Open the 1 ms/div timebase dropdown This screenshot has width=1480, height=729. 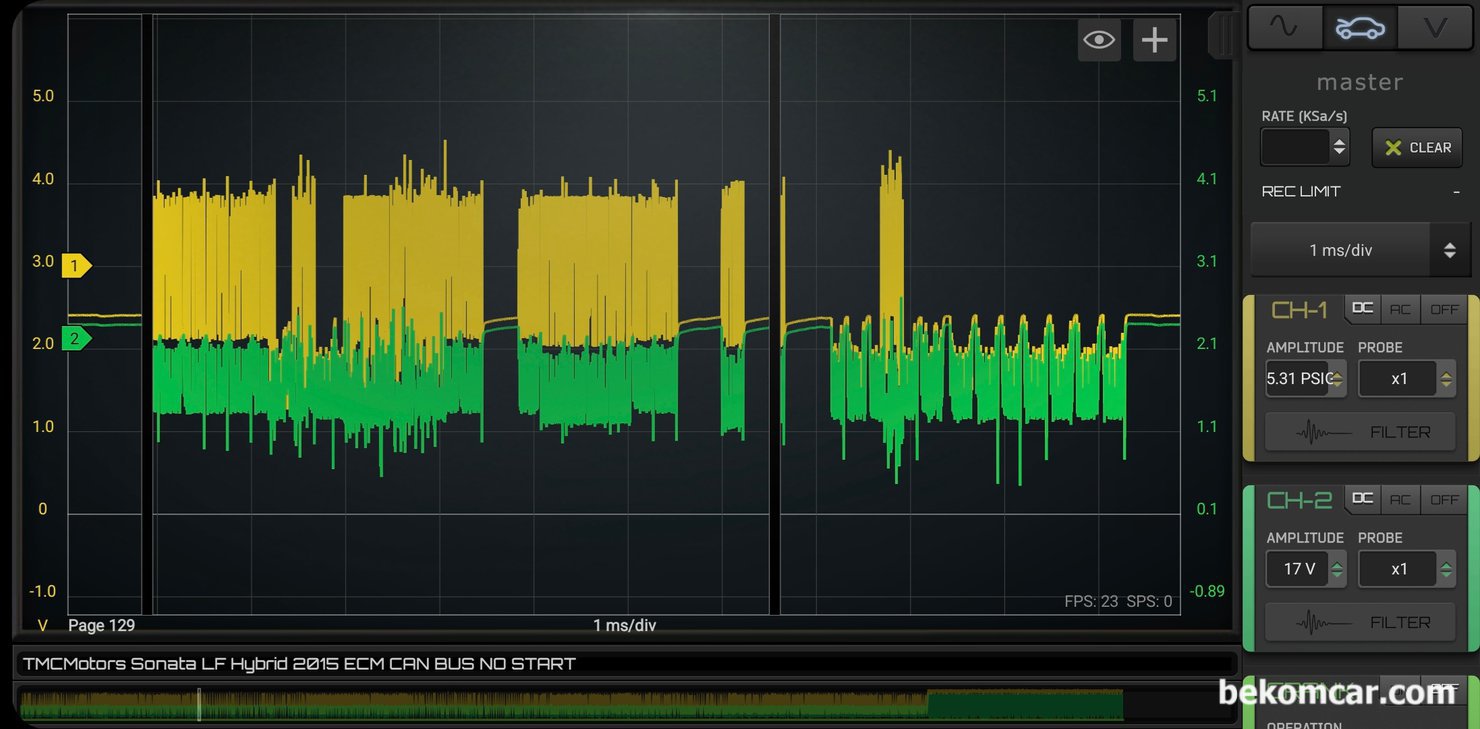1359,250
